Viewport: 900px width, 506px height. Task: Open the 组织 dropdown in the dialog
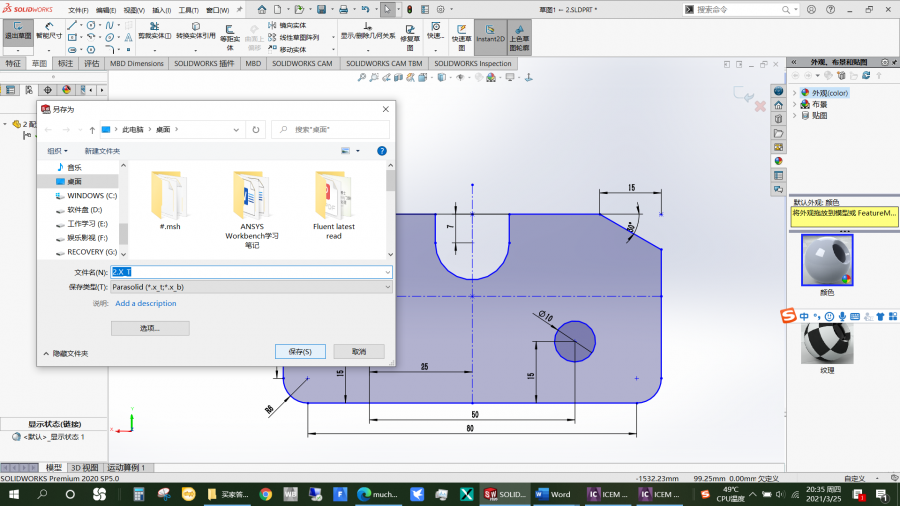58,151
